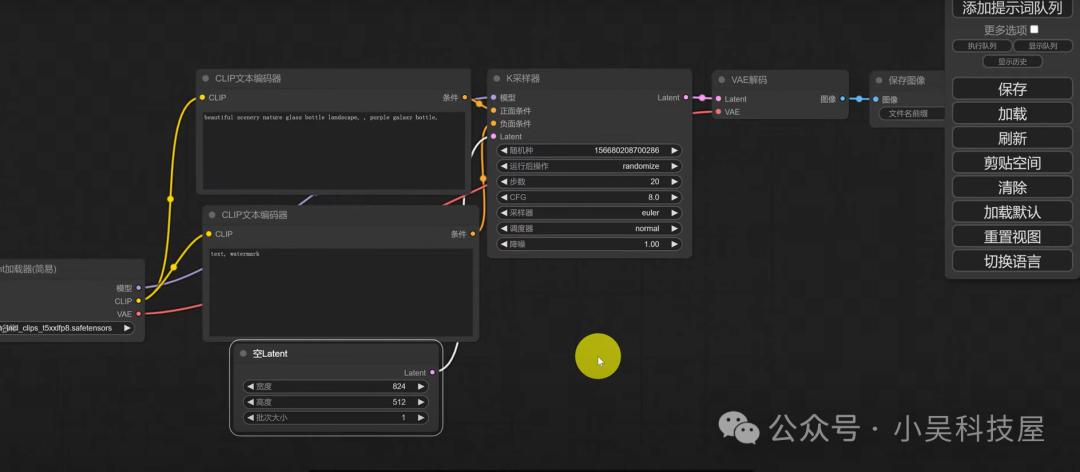Image resolution: width=1080 pixels, height=472 pixels.
Task: Increase 步数 with its right arrow
Action: coord(674,182)
